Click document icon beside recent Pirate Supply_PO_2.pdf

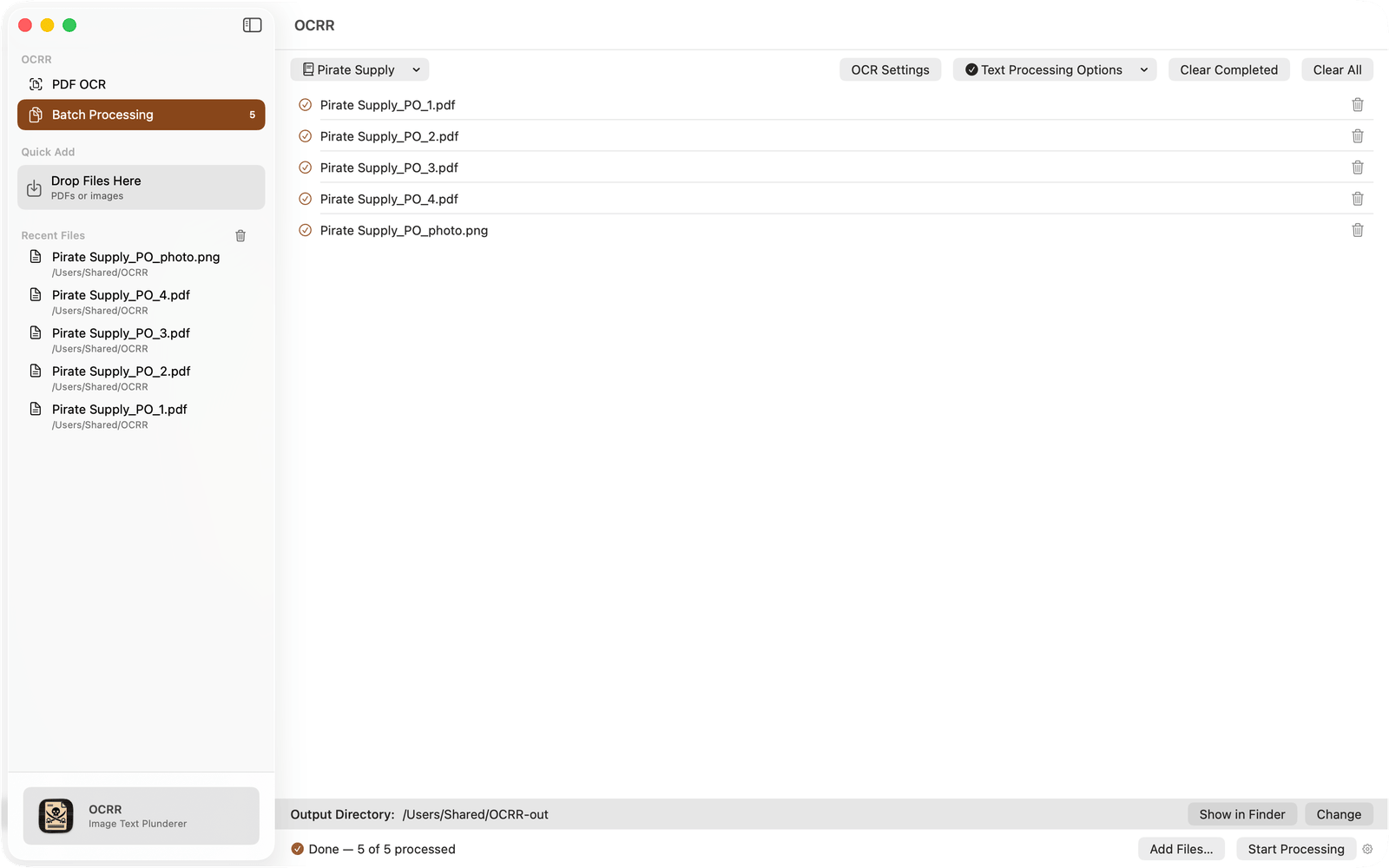coord(36,372)
